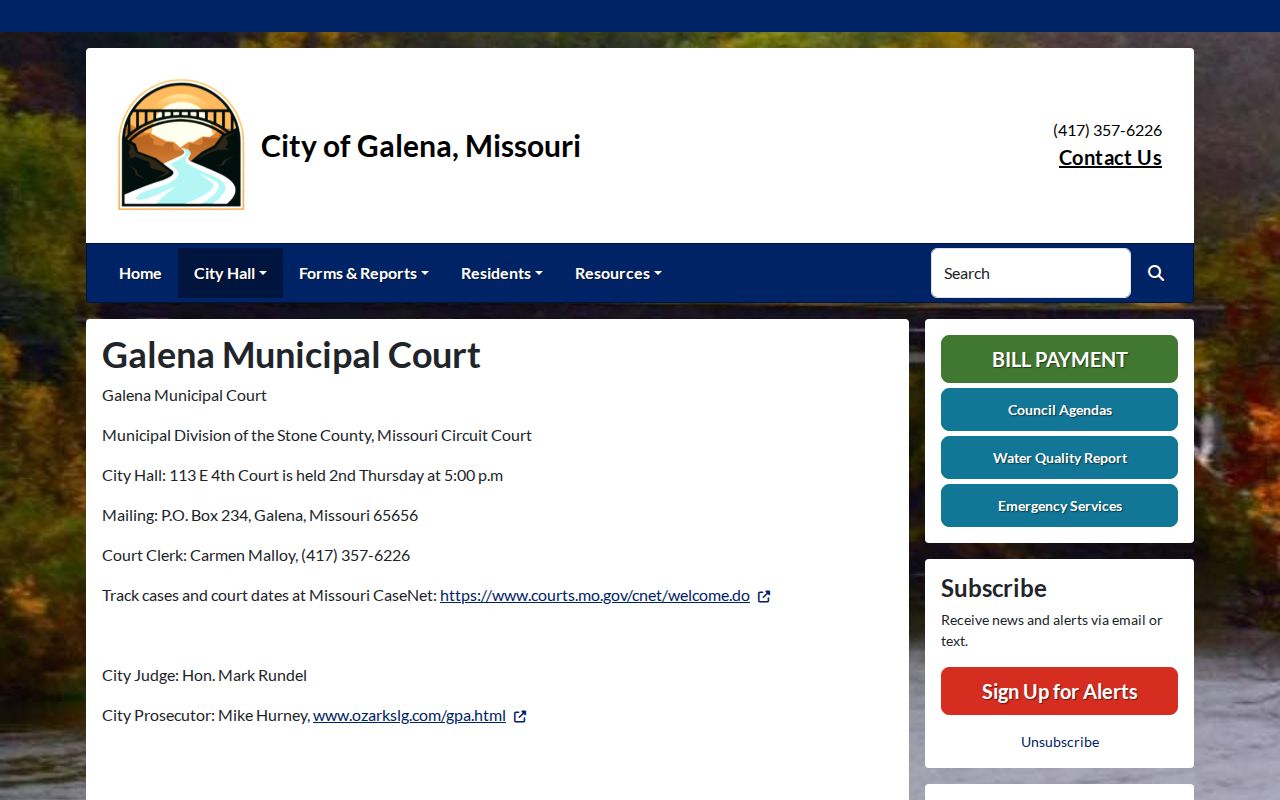Click the Contact Us link

pyautogui.click(x=1110, y=158)
